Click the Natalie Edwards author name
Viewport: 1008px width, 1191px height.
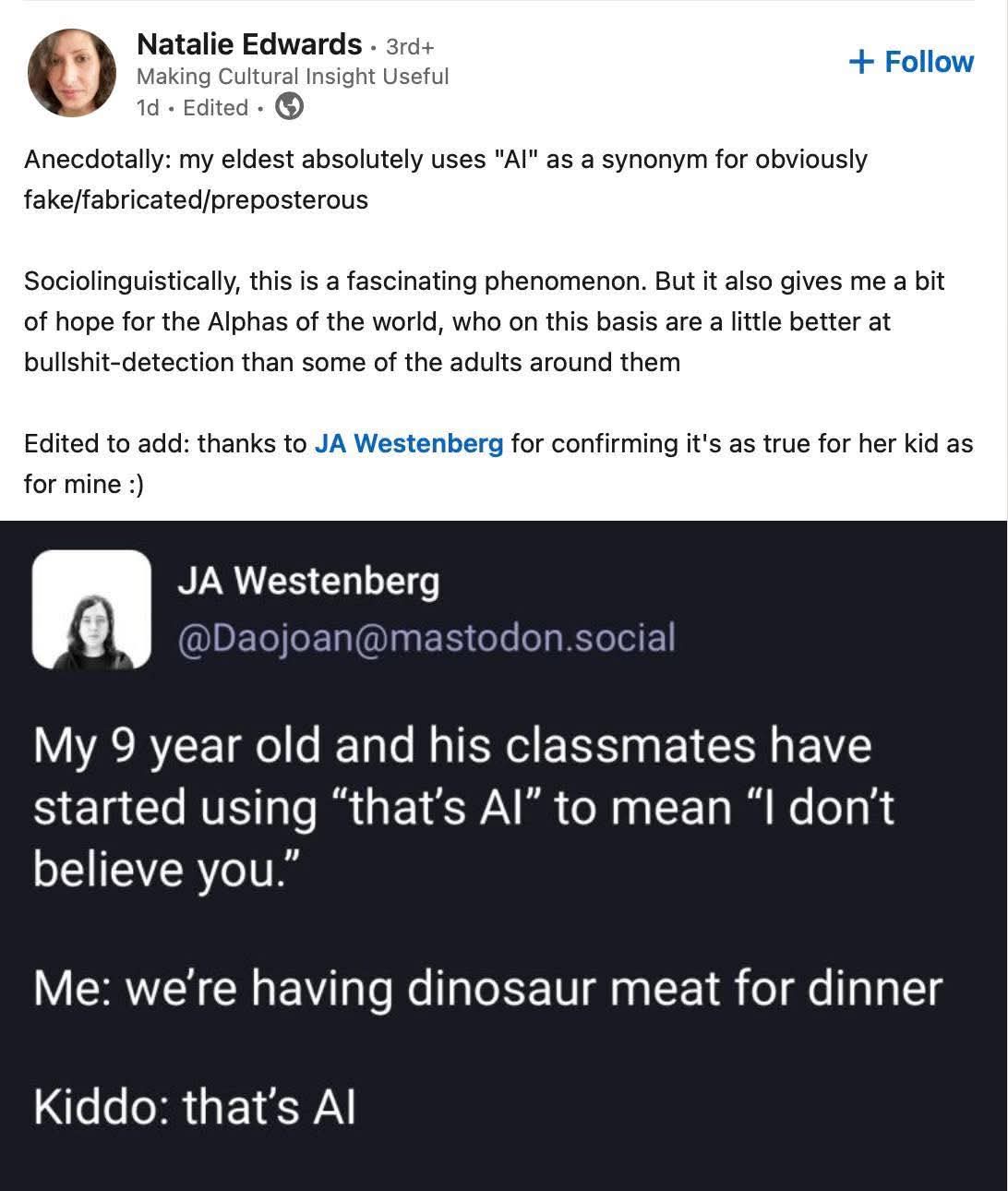[x=248, y=43]
